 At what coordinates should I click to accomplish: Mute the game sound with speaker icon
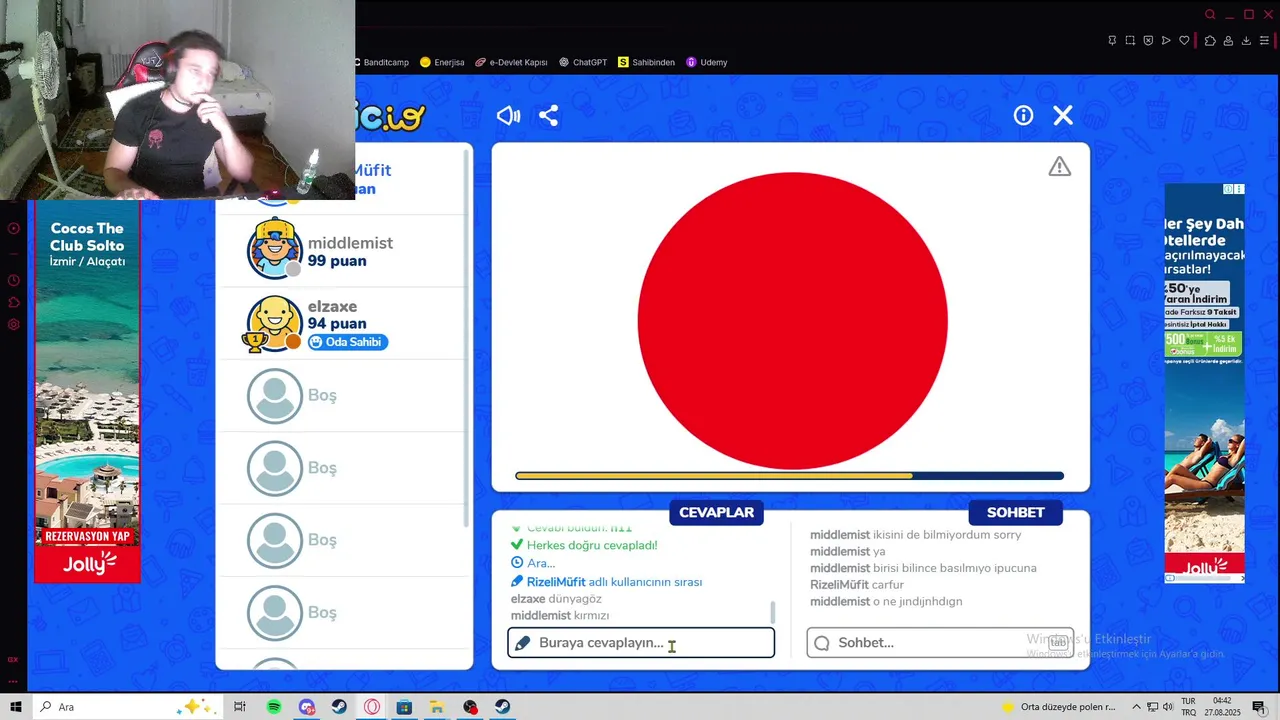coord(508,116)
